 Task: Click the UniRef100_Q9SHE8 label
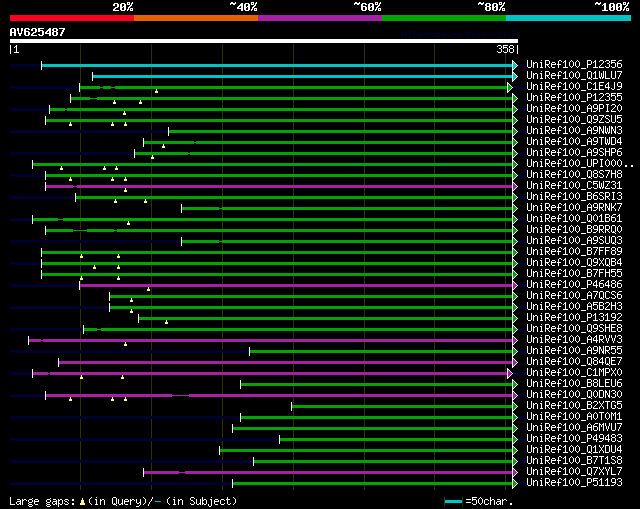point(574,329)
